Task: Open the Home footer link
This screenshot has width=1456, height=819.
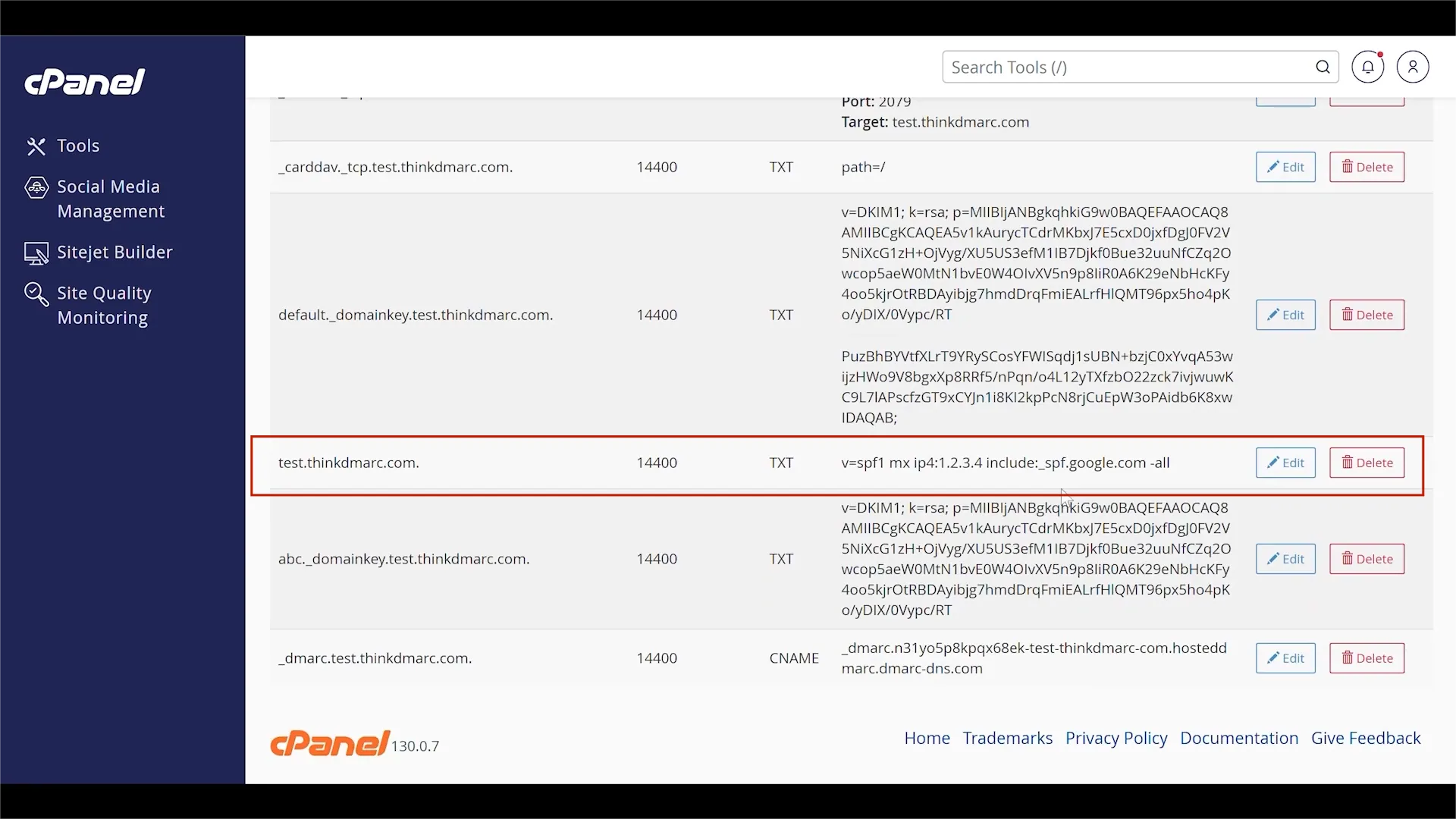Action: (927, 739)
